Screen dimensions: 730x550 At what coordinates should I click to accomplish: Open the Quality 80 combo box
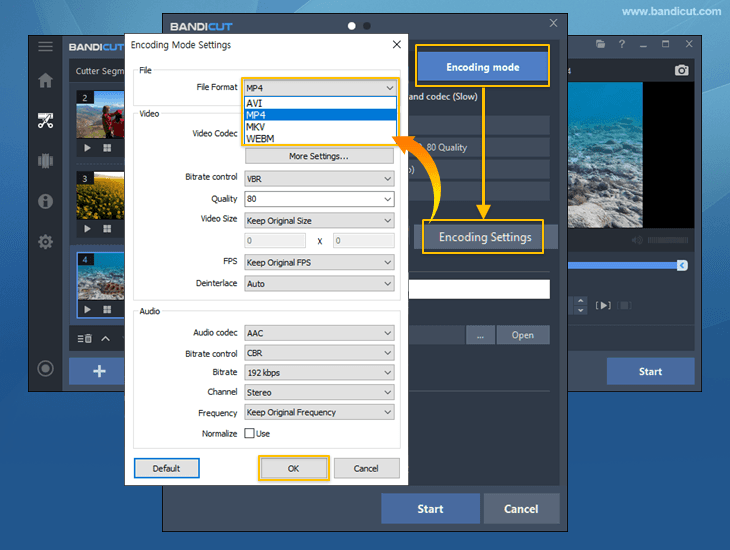point(319,199)
